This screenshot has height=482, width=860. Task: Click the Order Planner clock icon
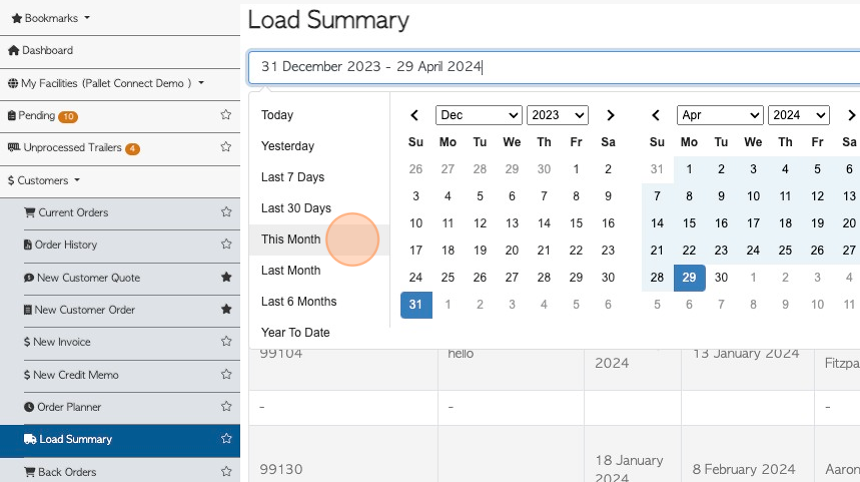[x=29, y=407]
